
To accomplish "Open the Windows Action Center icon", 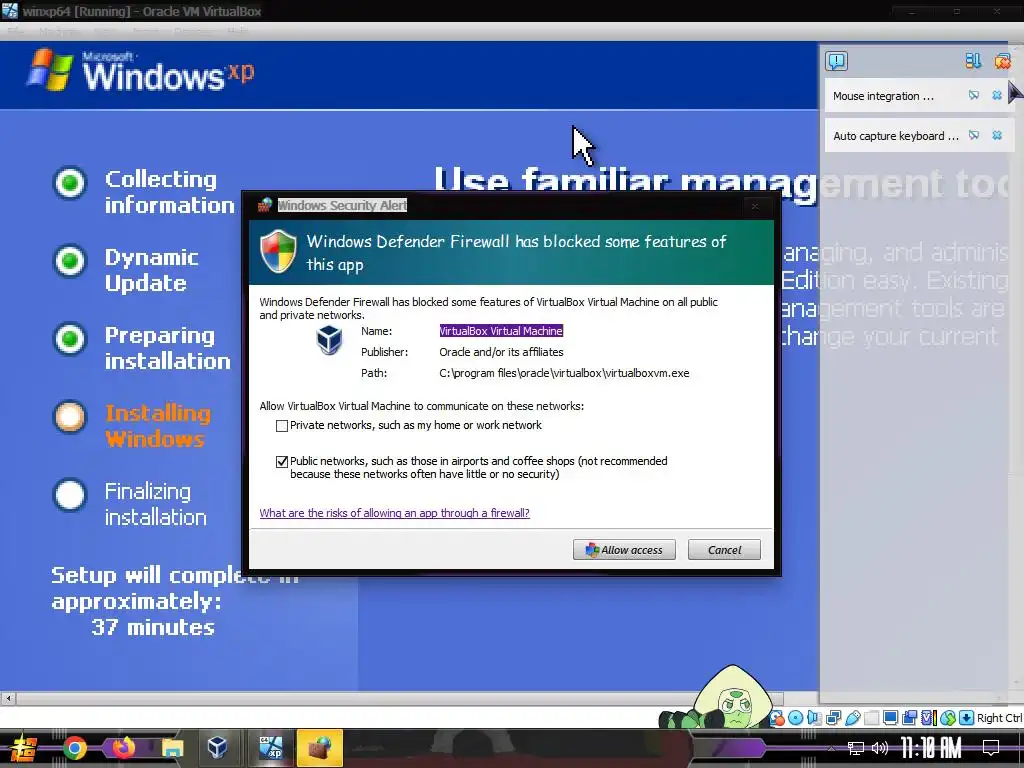I will coord(991,748).
